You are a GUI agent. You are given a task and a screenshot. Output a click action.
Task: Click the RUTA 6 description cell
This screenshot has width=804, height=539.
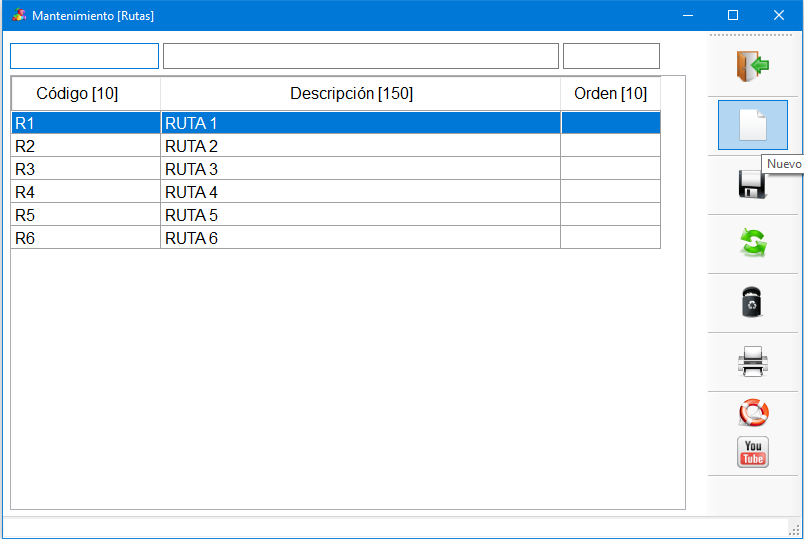tap(360, 238)
